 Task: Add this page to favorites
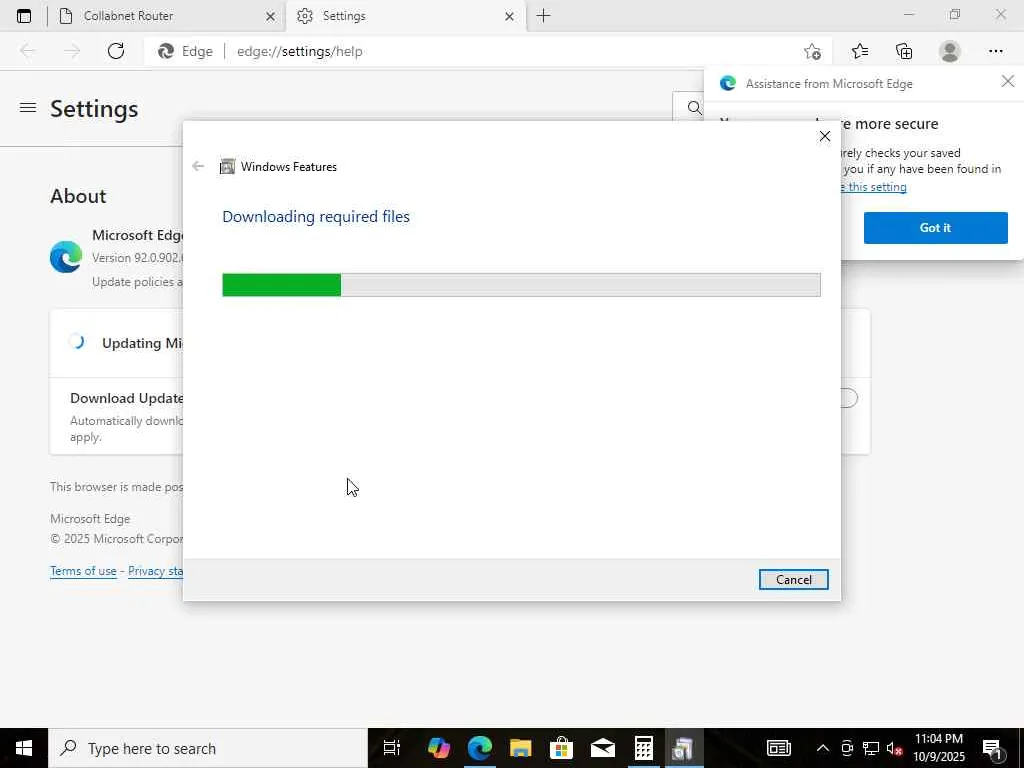(x=812, y=52)
